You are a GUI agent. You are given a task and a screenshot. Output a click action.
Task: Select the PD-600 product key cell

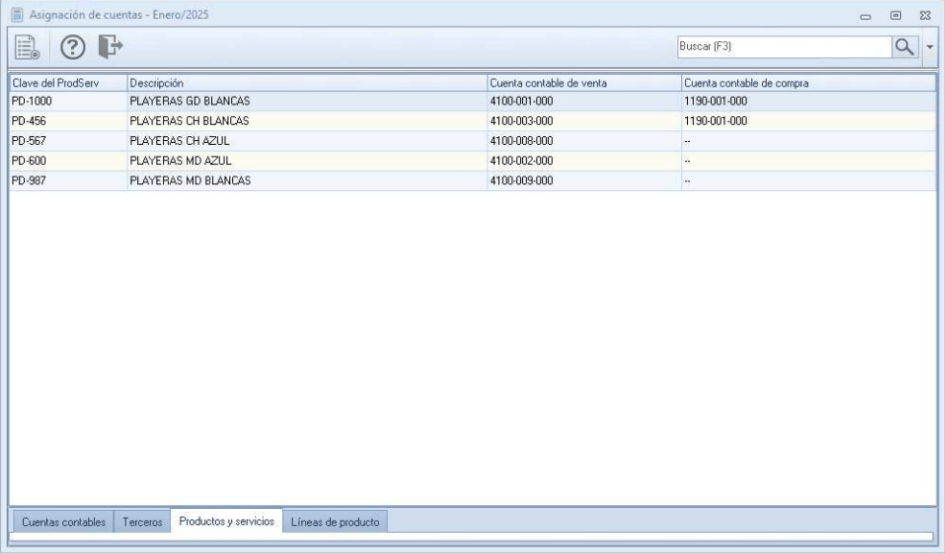(68, 161)
